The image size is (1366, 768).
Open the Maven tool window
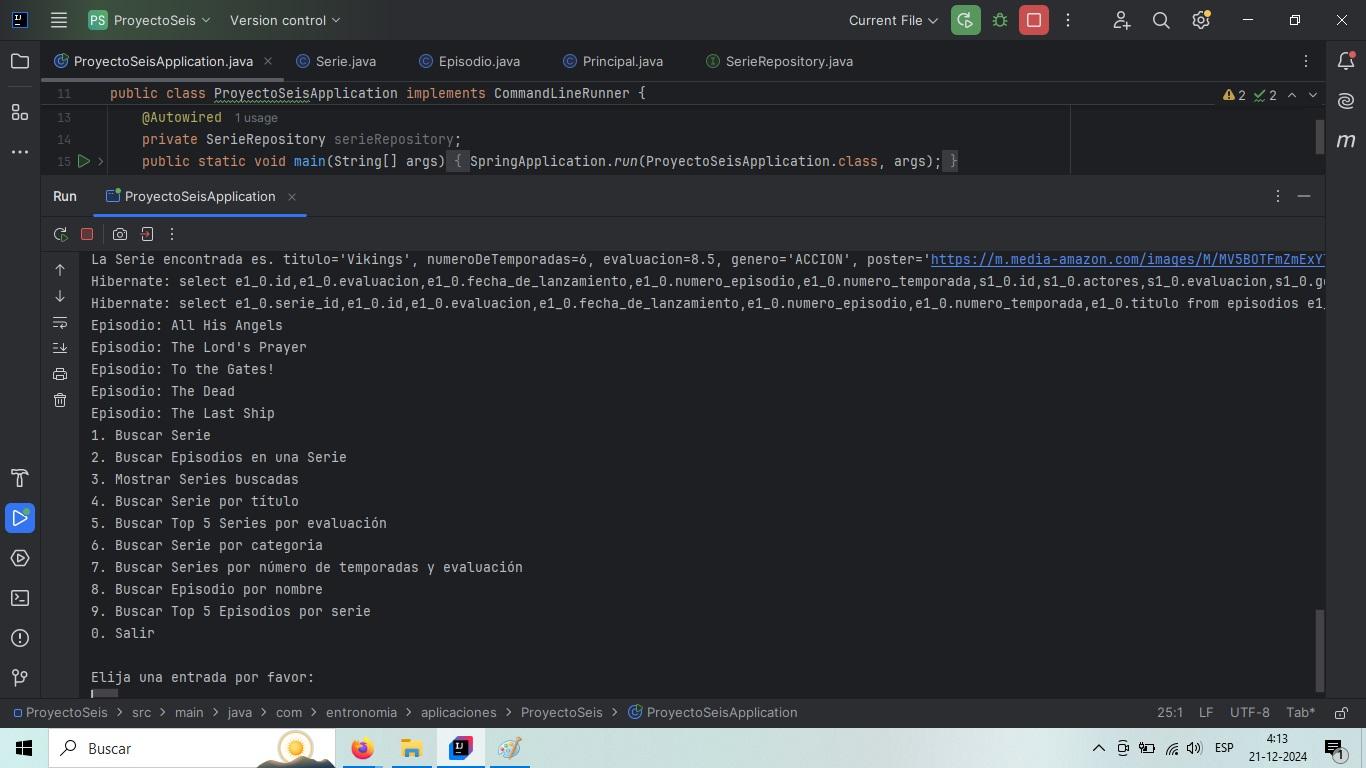point(1346,141)
